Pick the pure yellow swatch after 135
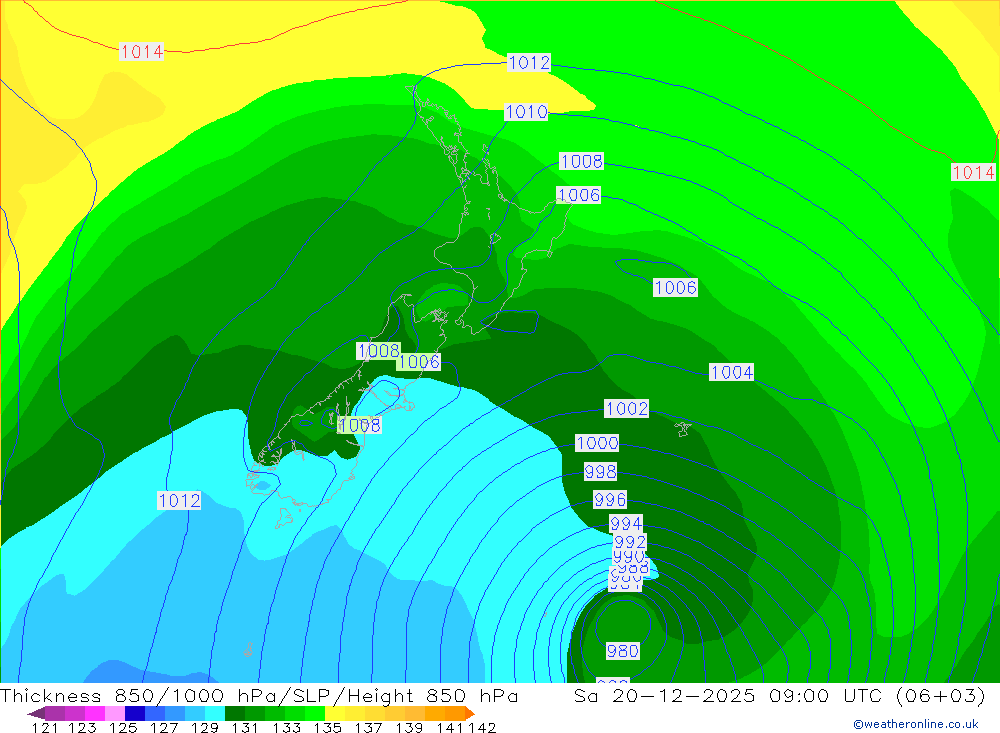1000x733 pixels. 335,713
